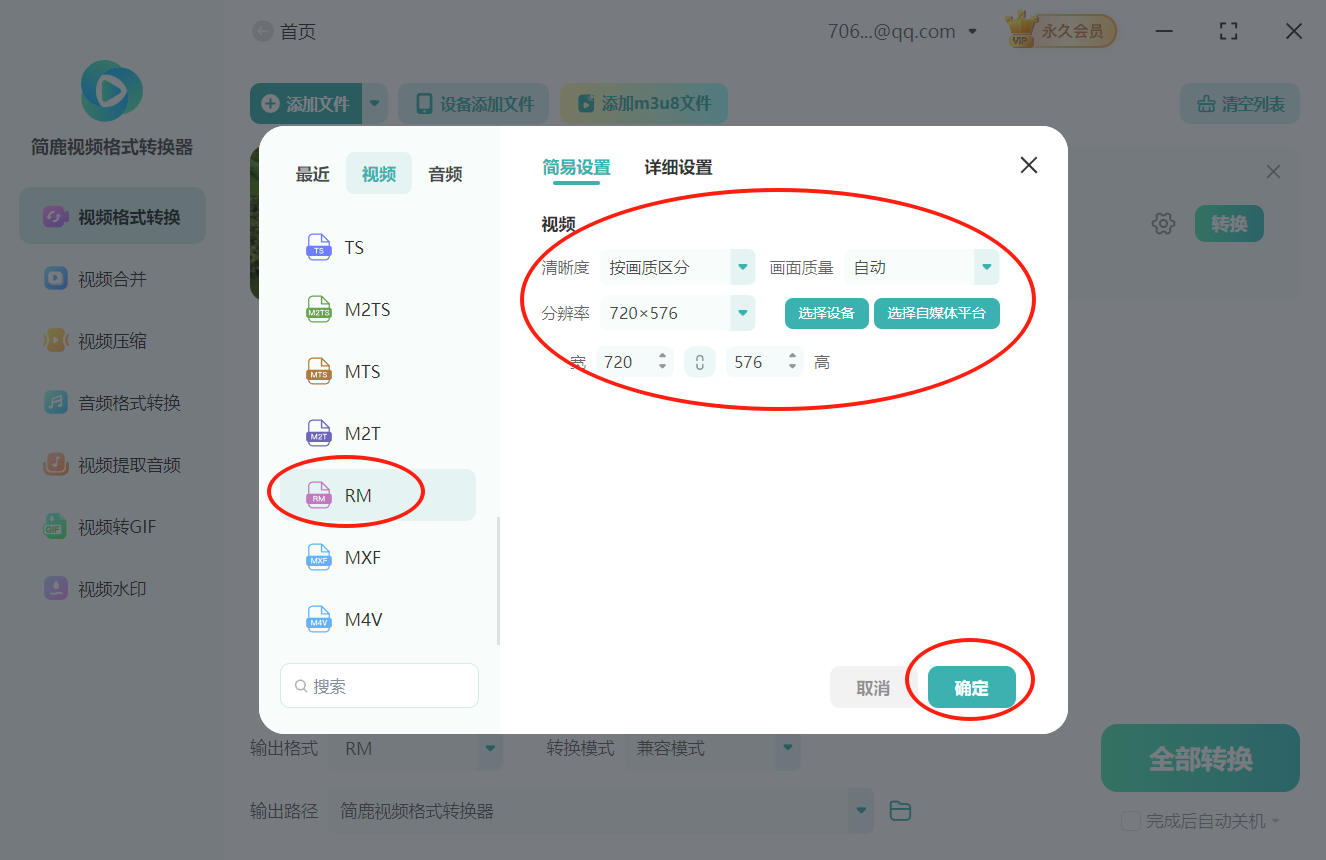Image resolution: width=1326 pixels, height=860 pixels.
Task: Open the settings gear beside the 转换 button
Action: [x=1163, y=223]
